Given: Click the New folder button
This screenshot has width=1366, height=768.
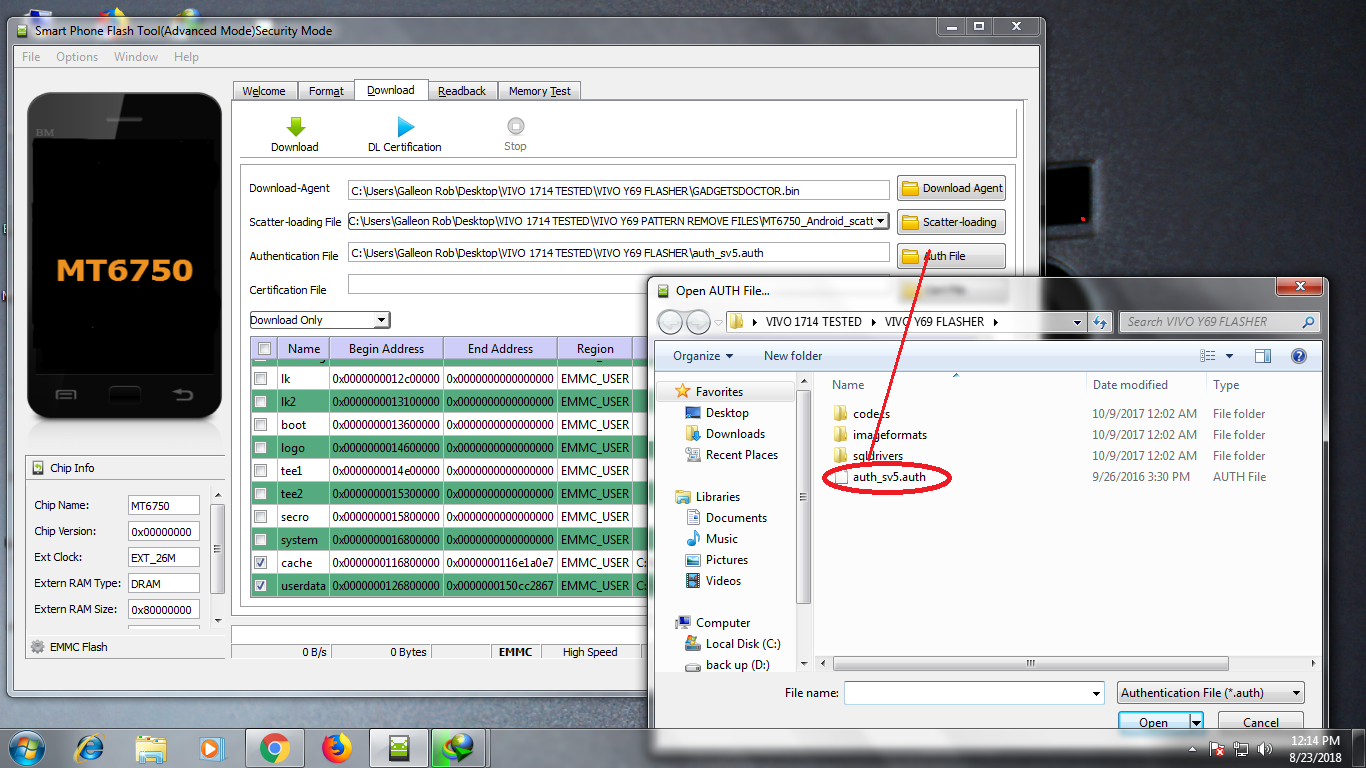Looking at the screenshot, I should 793,356.
